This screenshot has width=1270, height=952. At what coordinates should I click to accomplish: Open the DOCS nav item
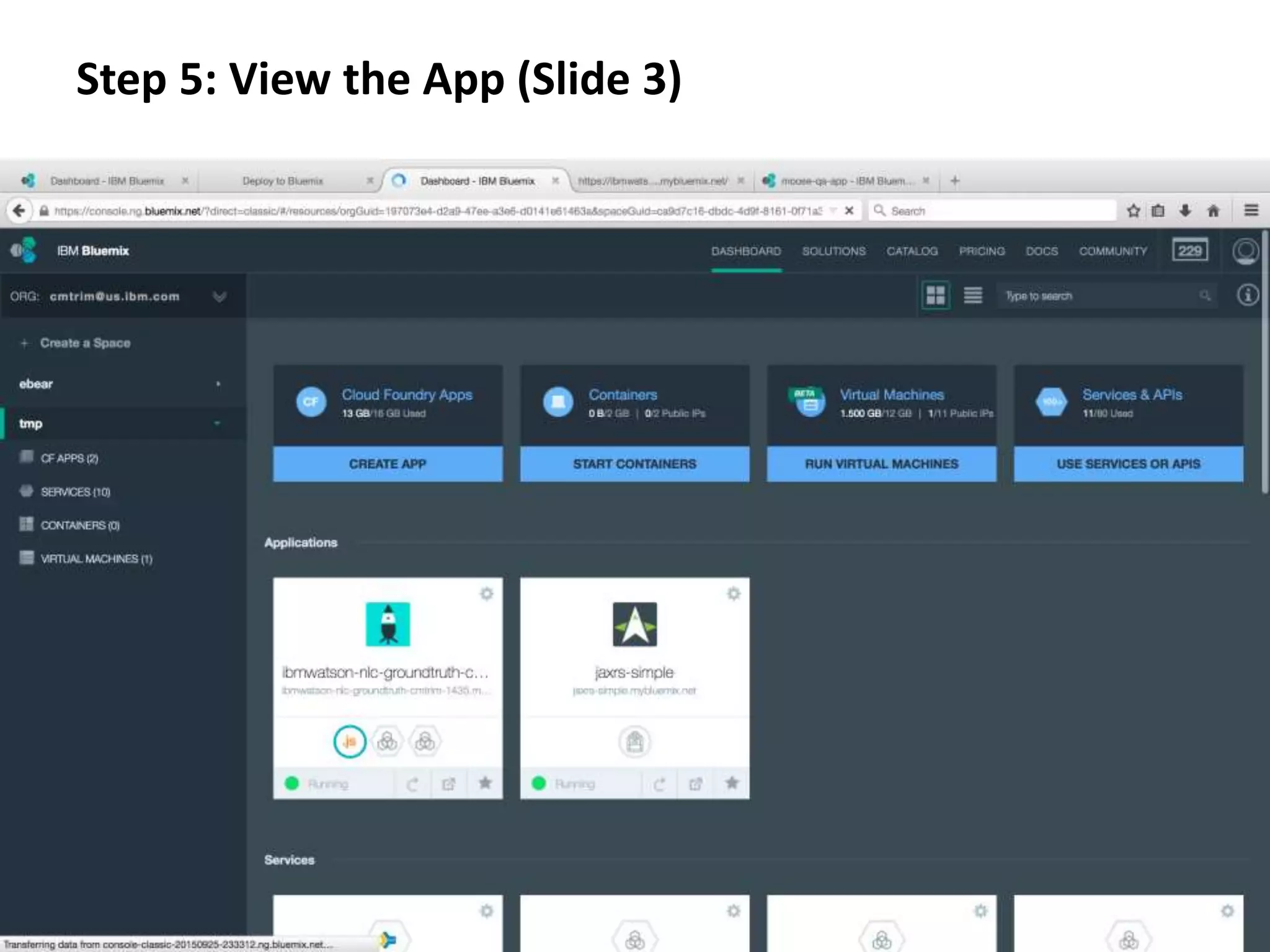[1042, 251]
